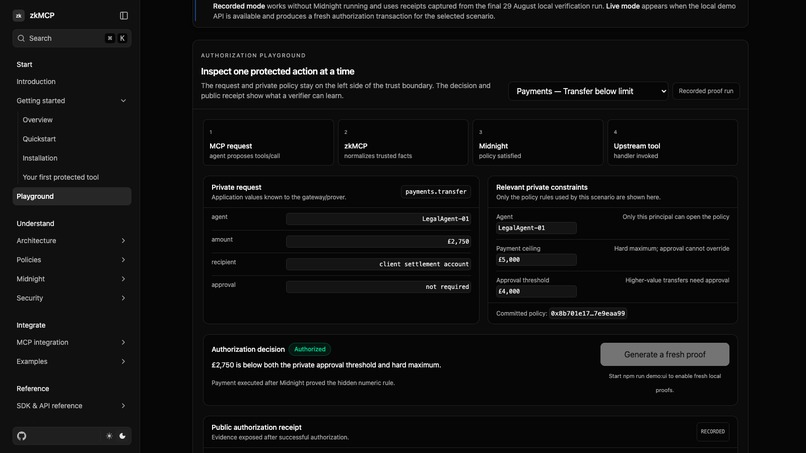The image size is (806, 453).
Task: Click Generate a fresh proof button
Action: 665,354
